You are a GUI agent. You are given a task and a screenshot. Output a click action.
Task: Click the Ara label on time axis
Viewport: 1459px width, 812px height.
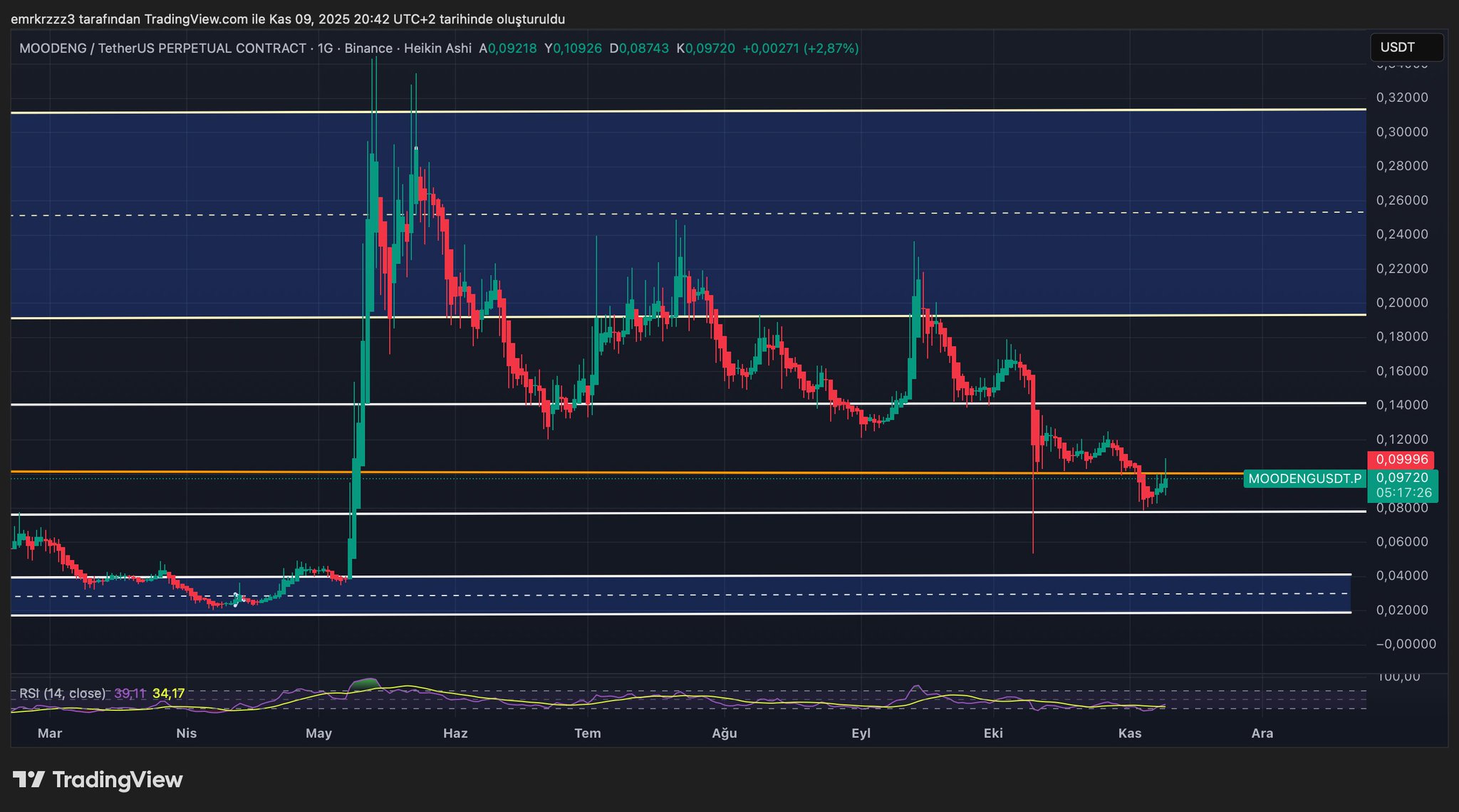[x=1262, y=733]
